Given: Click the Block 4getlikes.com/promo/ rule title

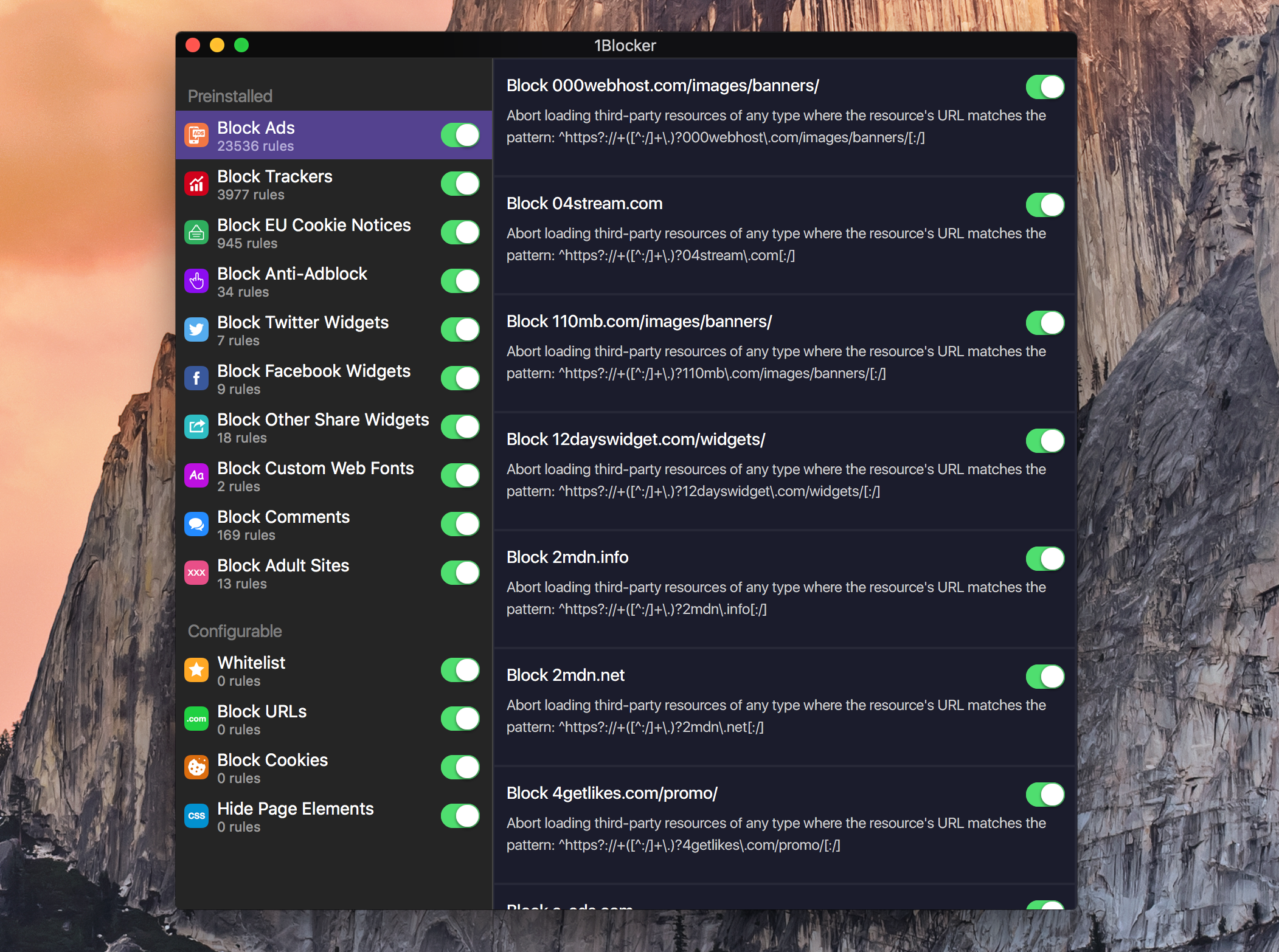Looking at the screenshot, I should tap(612, 793).
